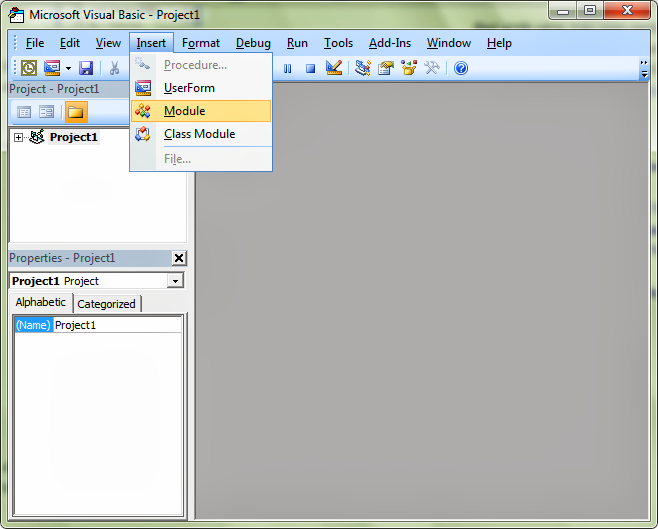Close the Visual Basic window

pos(627,10)
